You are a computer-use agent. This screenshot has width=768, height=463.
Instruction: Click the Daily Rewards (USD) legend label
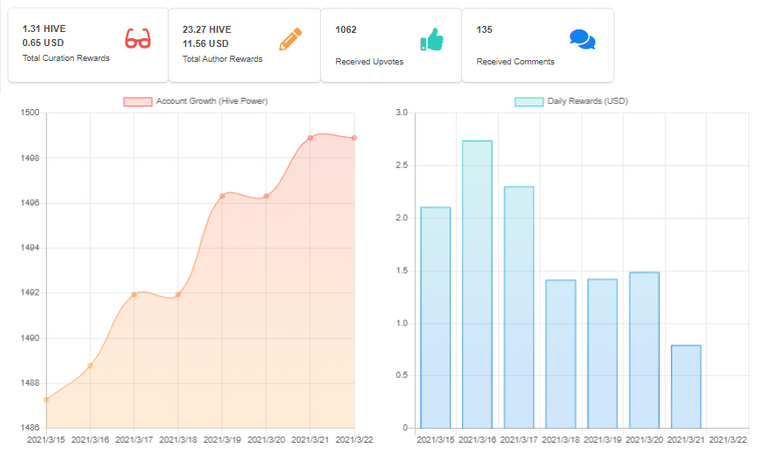coord(587,101)
